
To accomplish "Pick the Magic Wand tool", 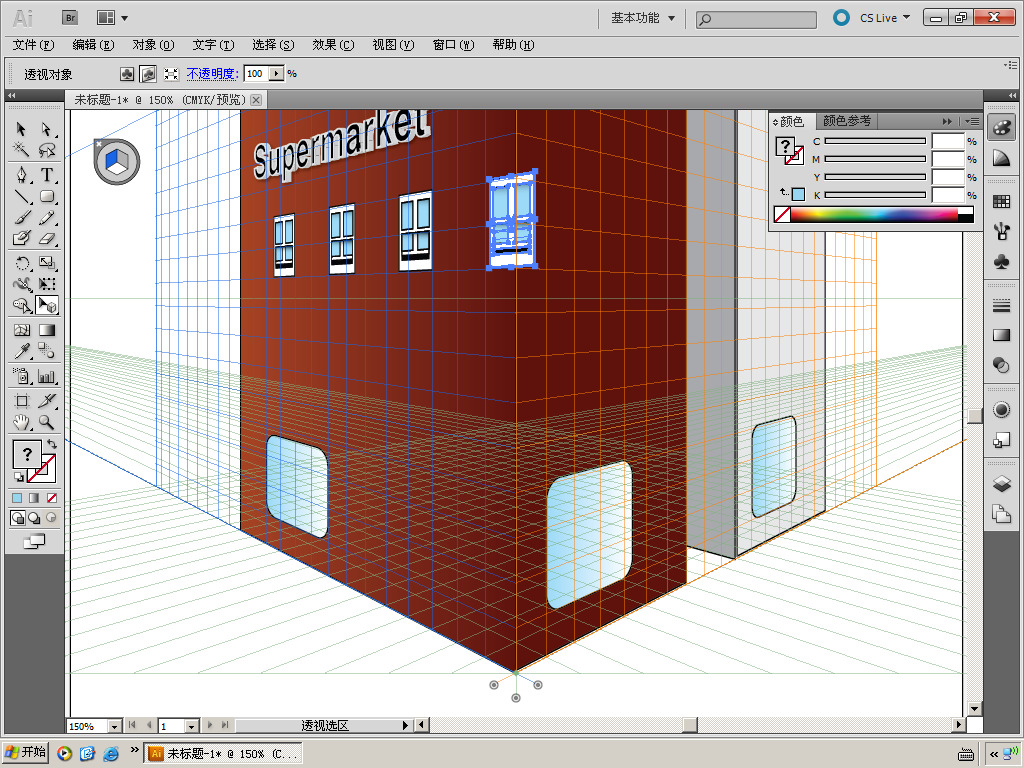I will (21, 151).
